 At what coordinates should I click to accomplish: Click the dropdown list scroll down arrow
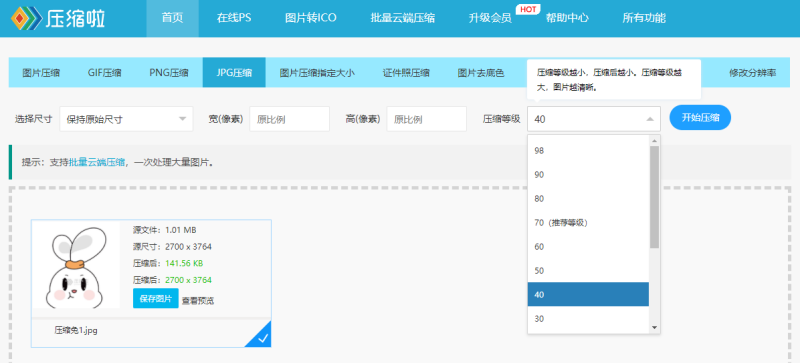[655, 328]
